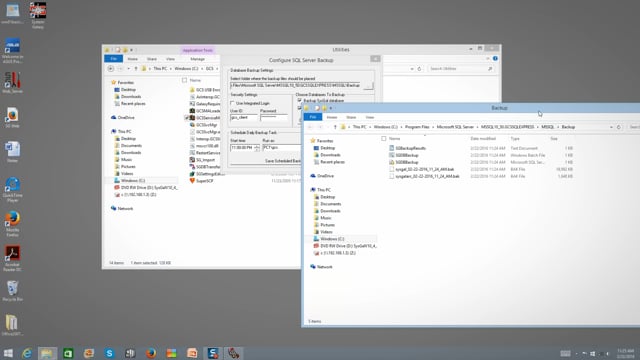The image size is (640, 360).
Task: Toggle the Use Integrated Login checkbox
Action: (232, 103)
